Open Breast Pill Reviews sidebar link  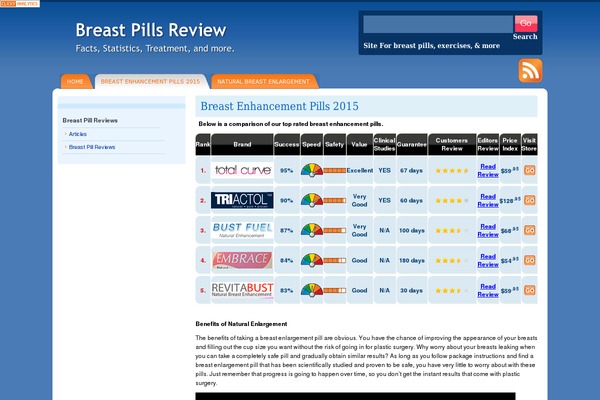92,147
